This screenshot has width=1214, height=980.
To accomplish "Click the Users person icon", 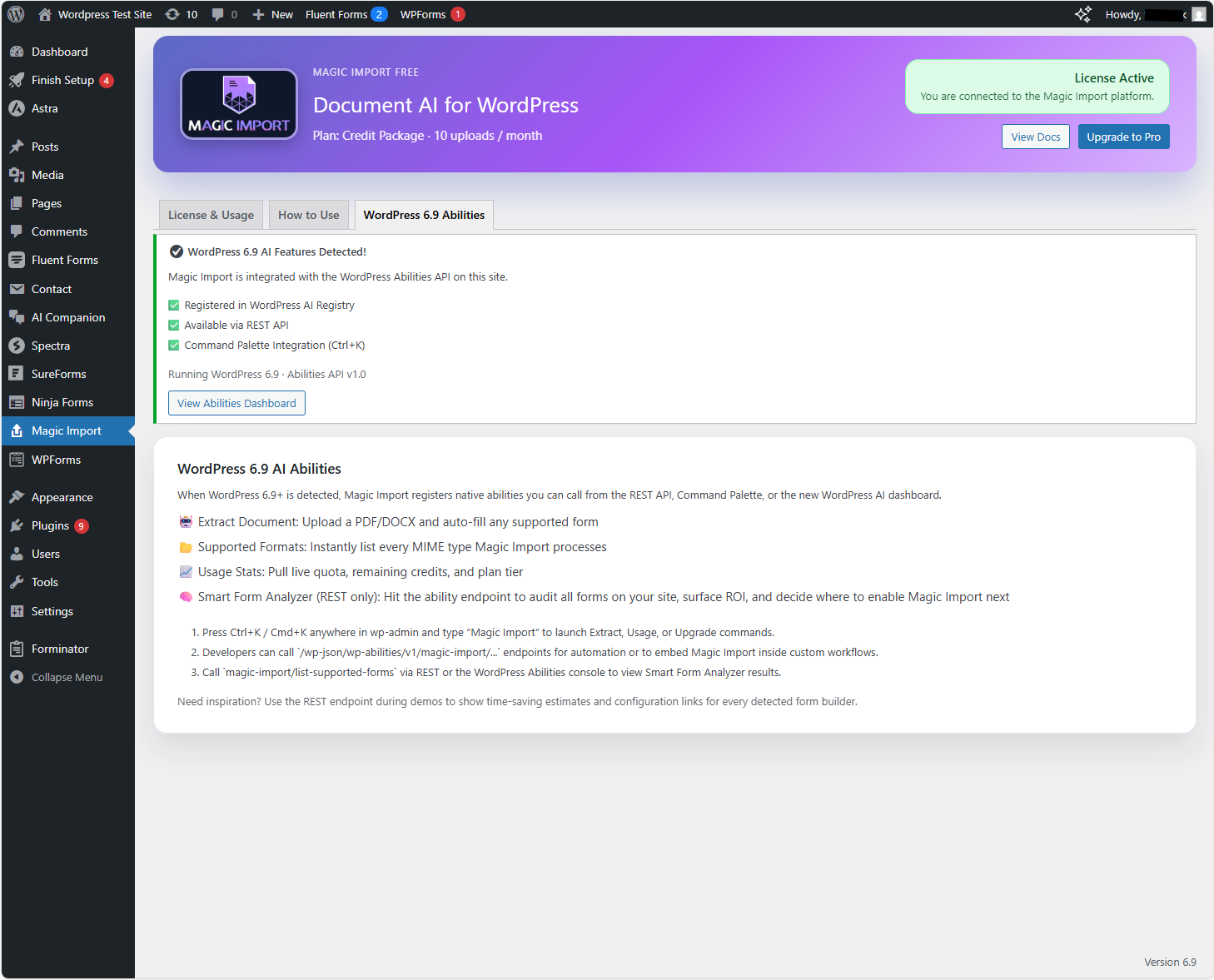I will pos(17,554).
